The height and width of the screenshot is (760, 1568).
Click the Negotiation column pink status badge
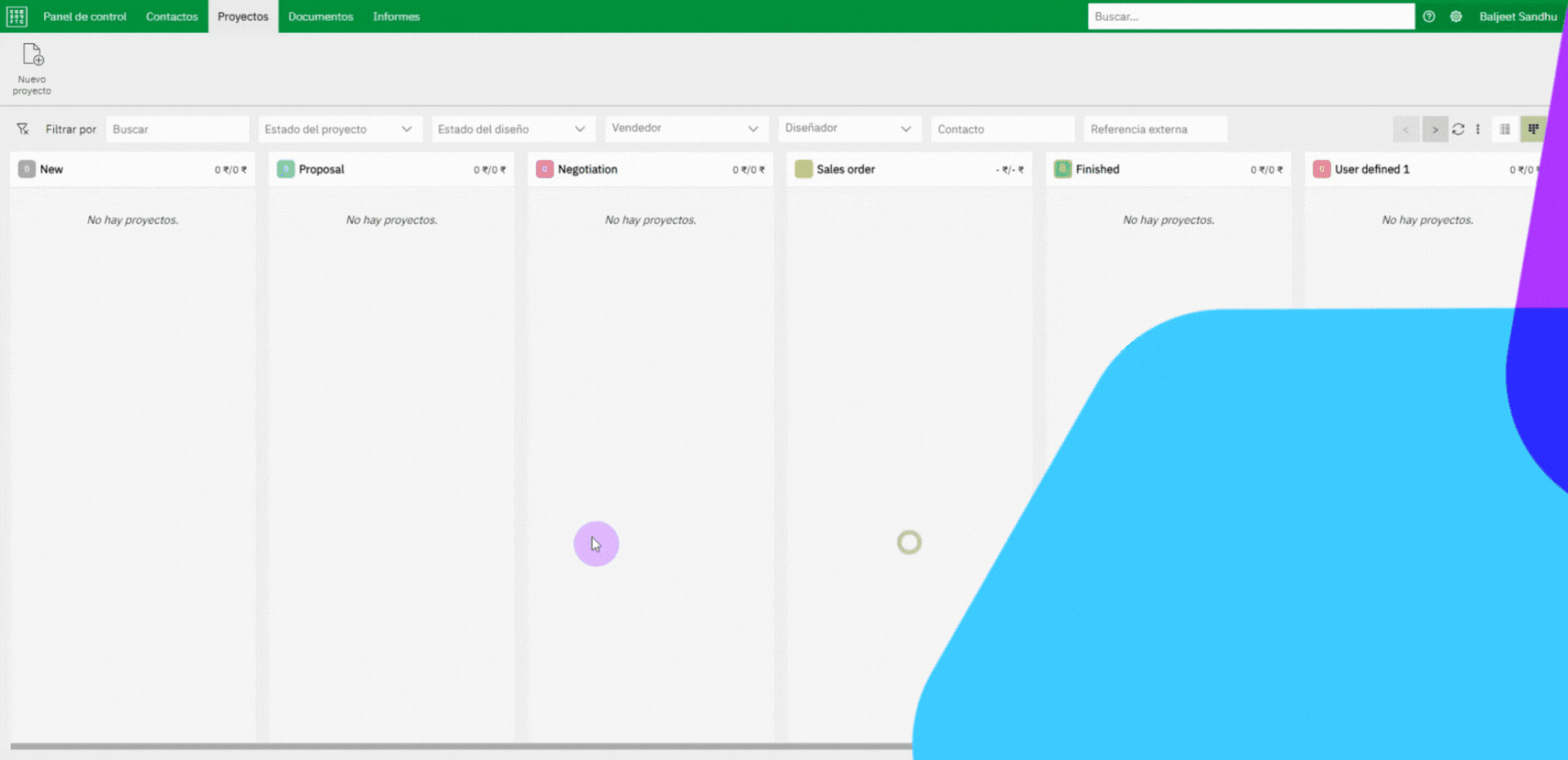point(544,168)
